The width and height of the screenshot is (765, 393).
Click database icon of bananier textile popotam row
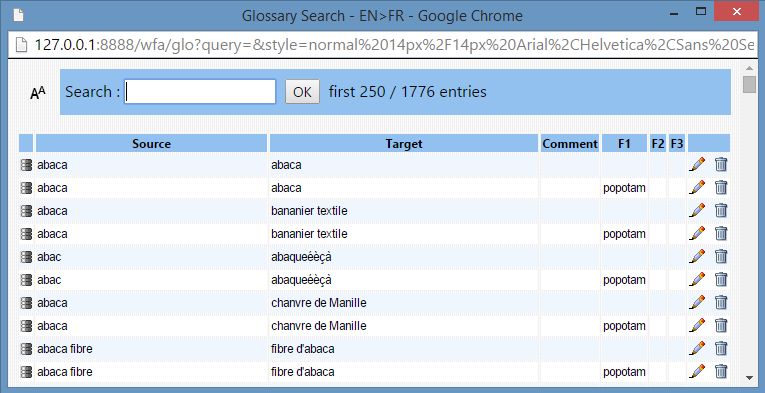(26, 234)
